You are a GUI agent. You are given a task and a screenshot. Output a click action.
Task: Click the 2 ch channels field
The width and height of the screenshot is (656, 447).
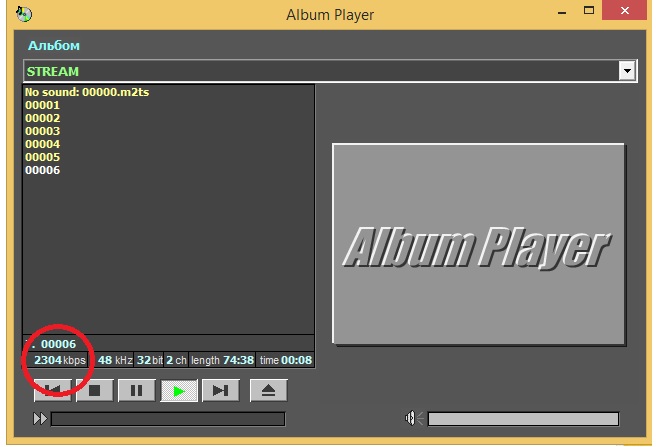176,360
